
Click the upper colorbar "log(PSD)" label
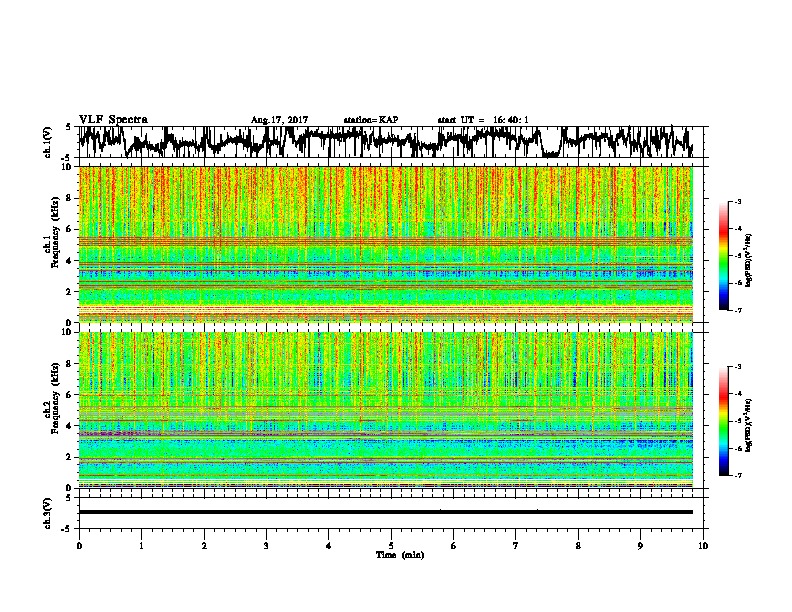(x=749, y=260)
